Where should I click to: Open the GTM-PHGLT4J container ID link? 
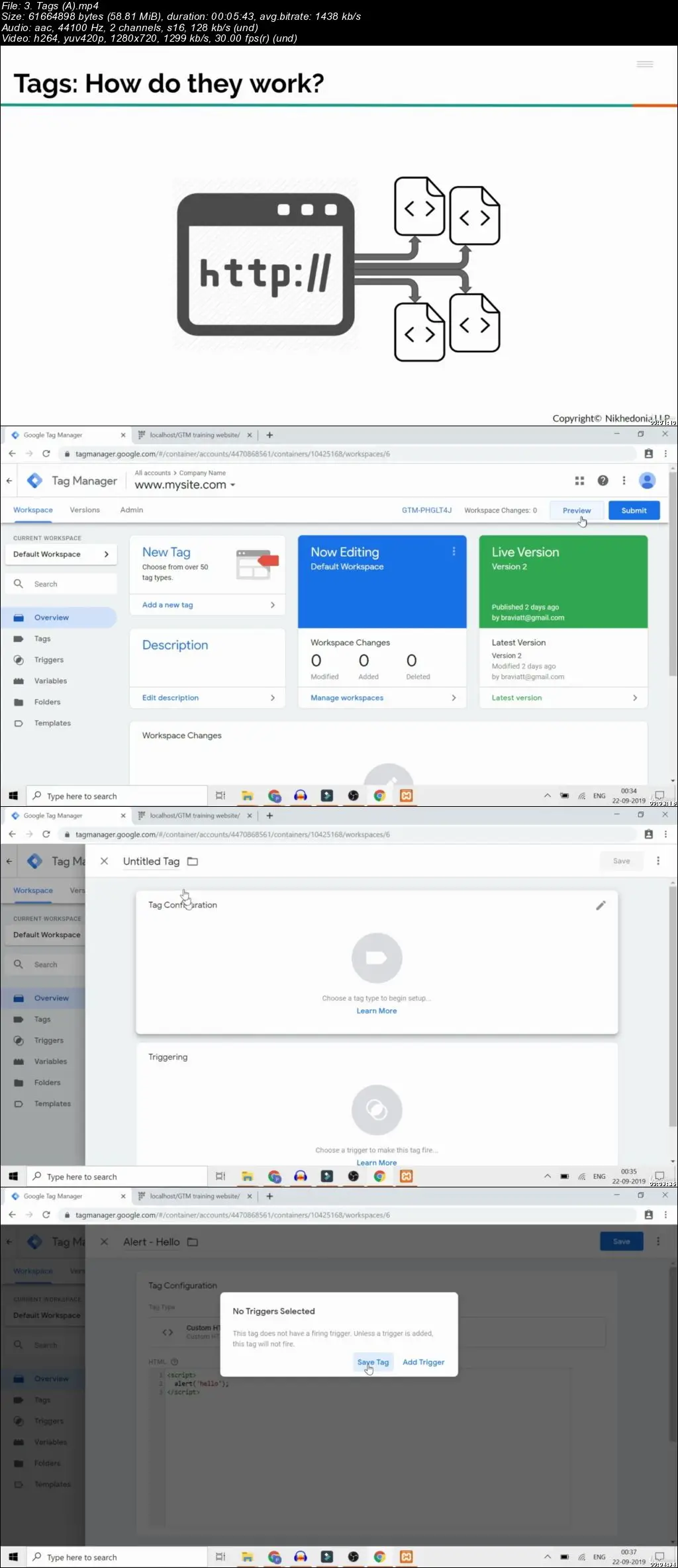pyautogui.click(x=426, y=510)
